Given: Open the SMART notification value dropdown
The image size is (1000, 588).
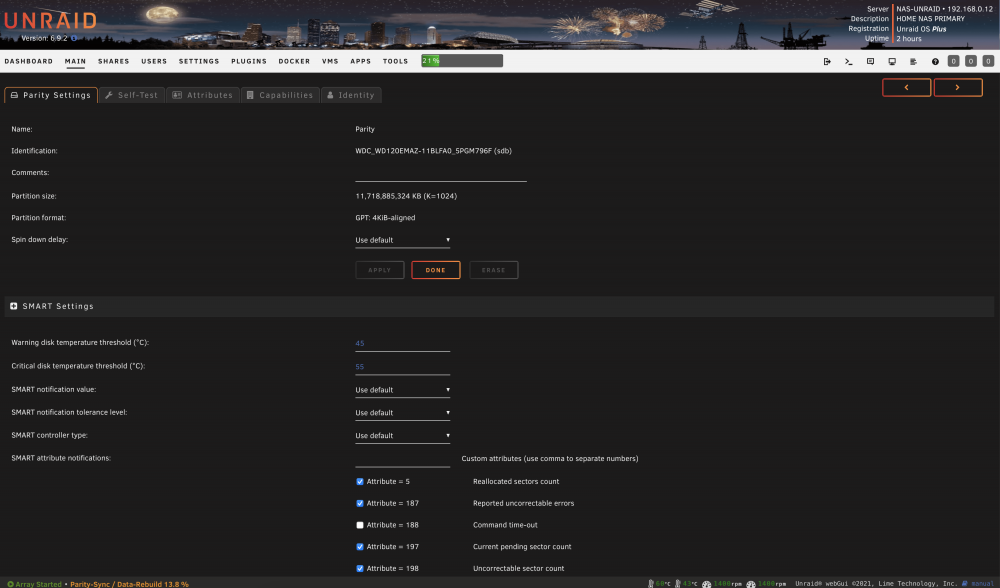Looking at the screenshot, I should [402, 390].
